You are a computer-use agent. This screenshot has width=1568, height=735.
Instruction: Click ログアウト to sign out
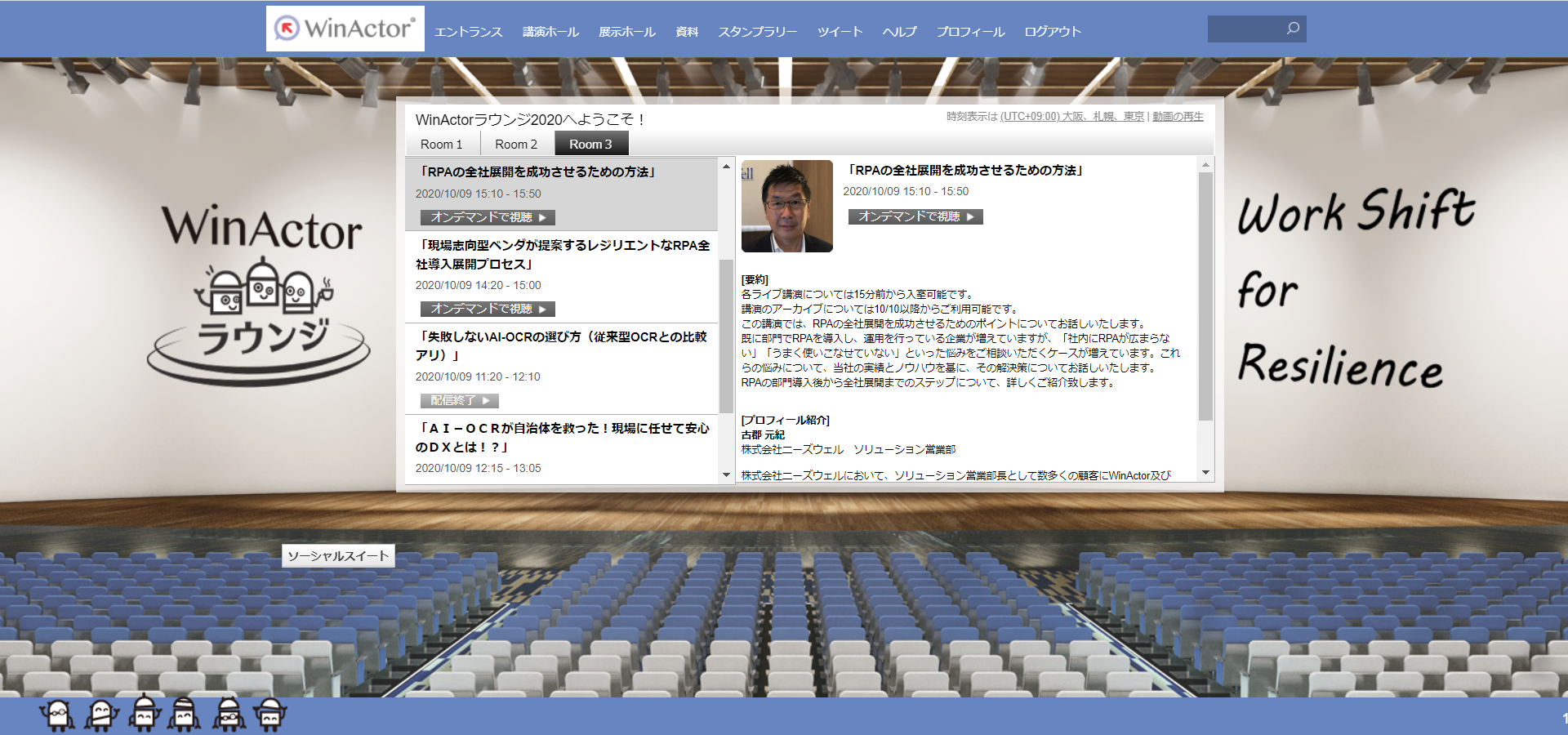(x=1053, y=32)
